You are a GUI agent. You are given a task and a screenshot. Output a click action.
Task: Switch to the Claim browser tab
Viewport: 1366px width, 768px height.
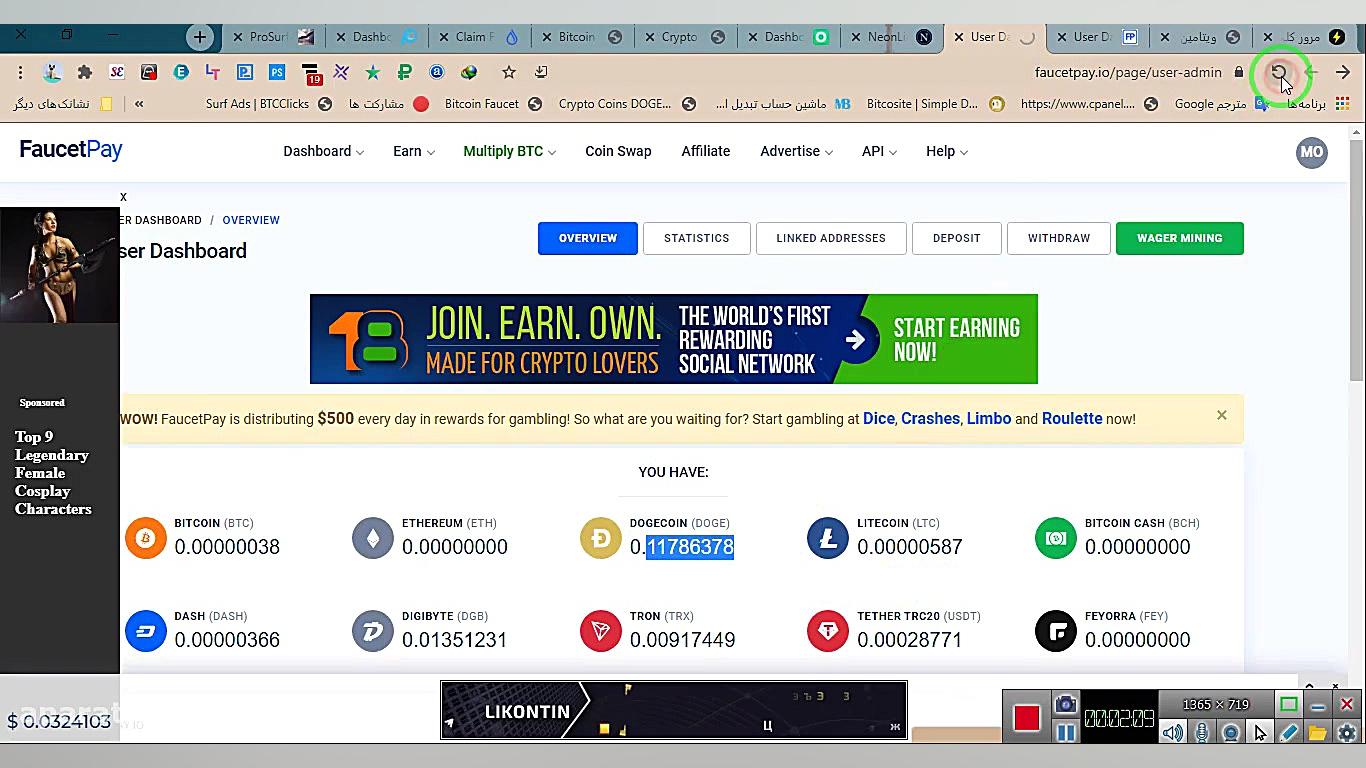(x=479, y=37)
